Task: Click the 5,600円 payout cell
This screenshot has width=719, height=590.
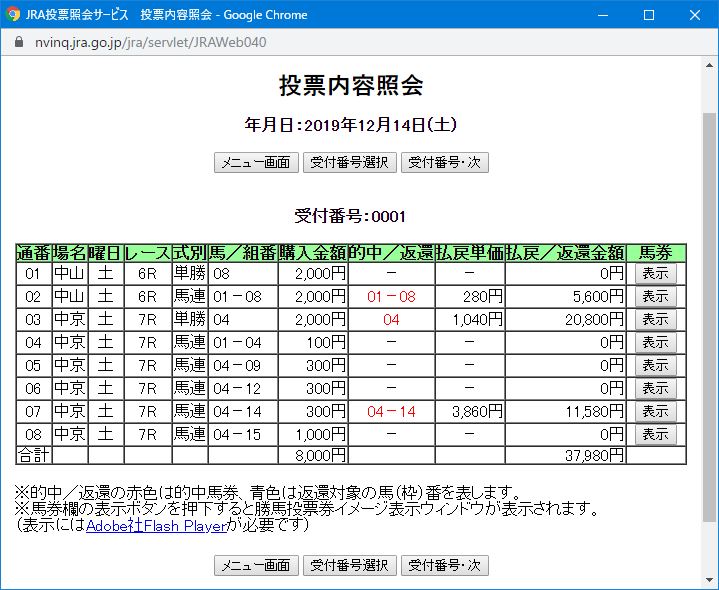Action: 565,297
